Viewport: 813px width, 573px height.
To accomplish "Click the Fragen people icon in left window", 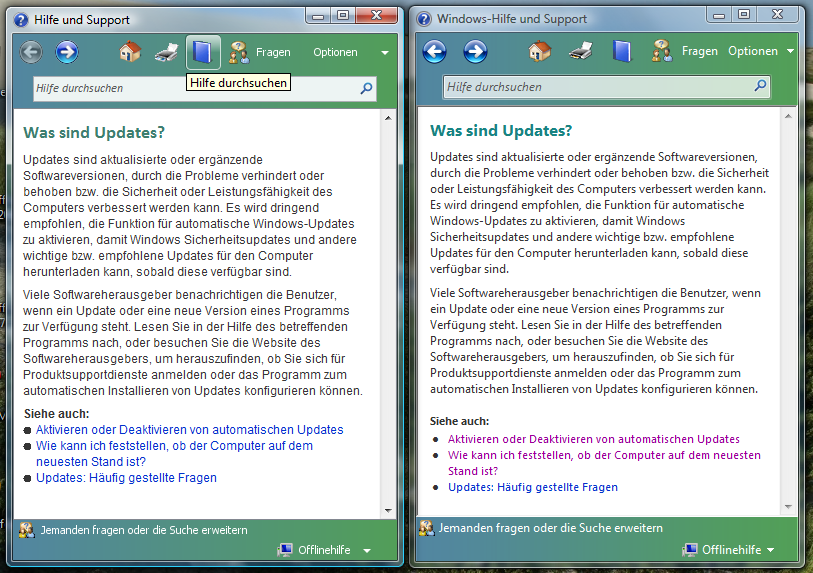I will [x=239, y=52].
